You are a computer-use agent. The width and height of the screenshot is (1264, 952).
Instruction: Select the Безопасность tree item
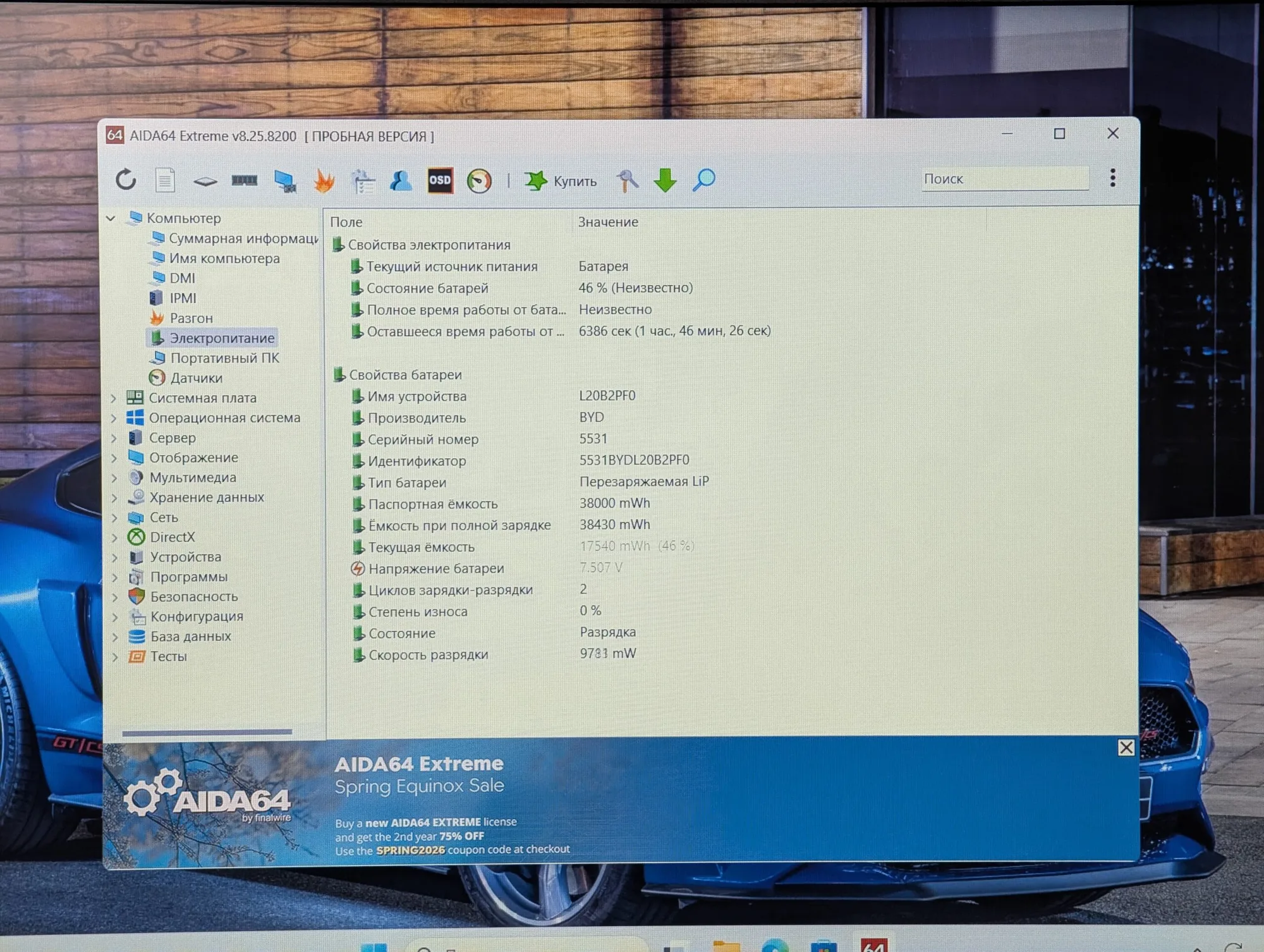183,597
